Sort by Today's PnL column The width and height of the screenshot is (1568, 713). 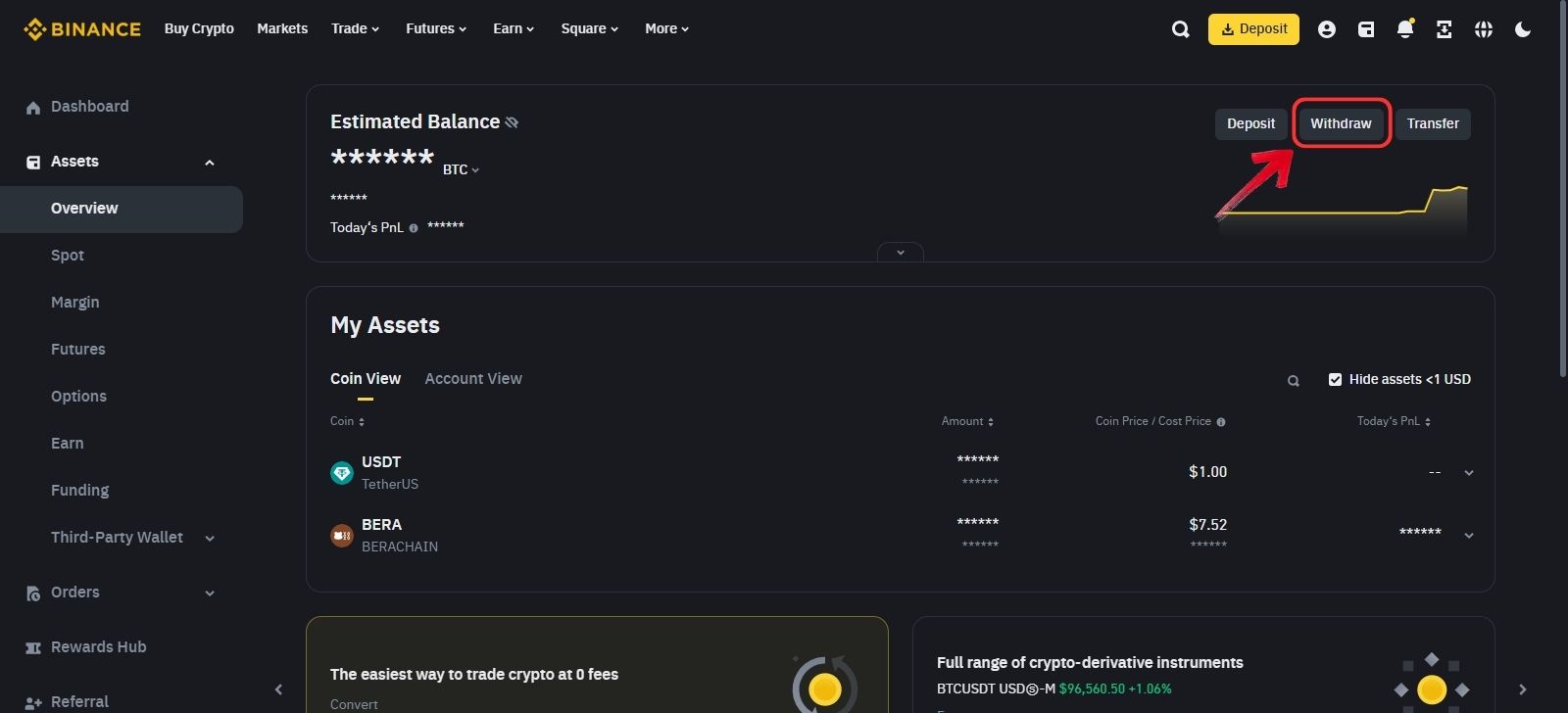(x=1394, y=421)
